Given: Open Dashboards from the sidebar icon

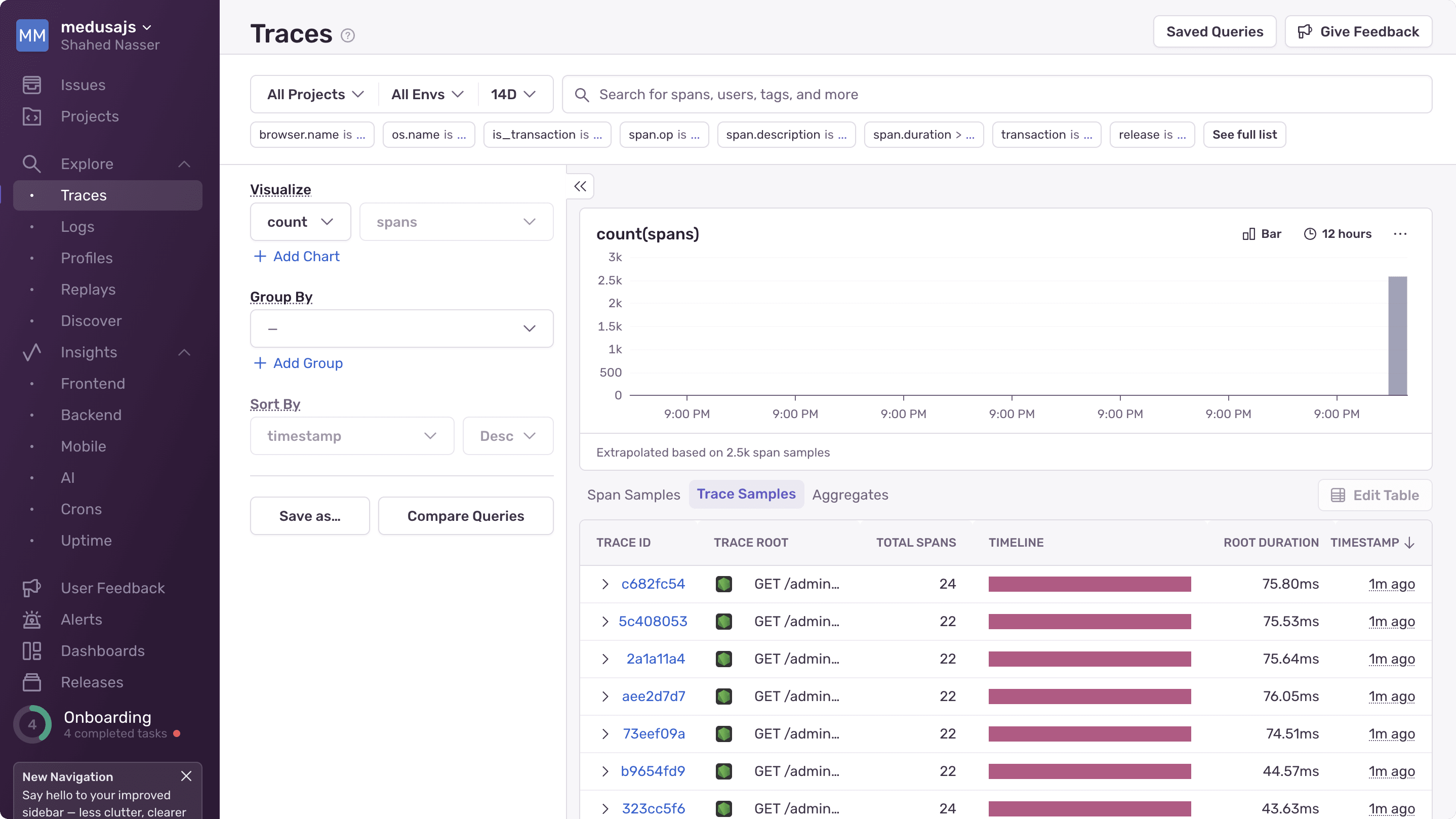Looking at the screenshot, I should point(32,650).
